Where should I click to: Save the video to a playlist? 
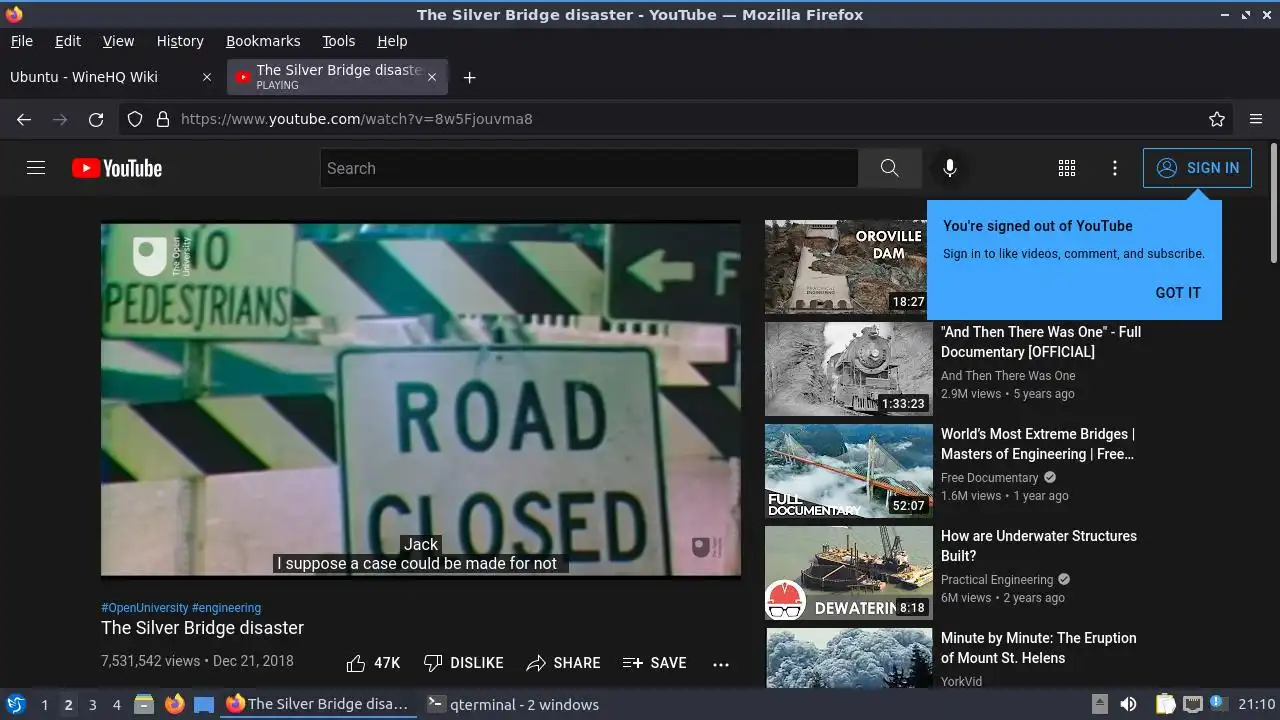(654, 663)
